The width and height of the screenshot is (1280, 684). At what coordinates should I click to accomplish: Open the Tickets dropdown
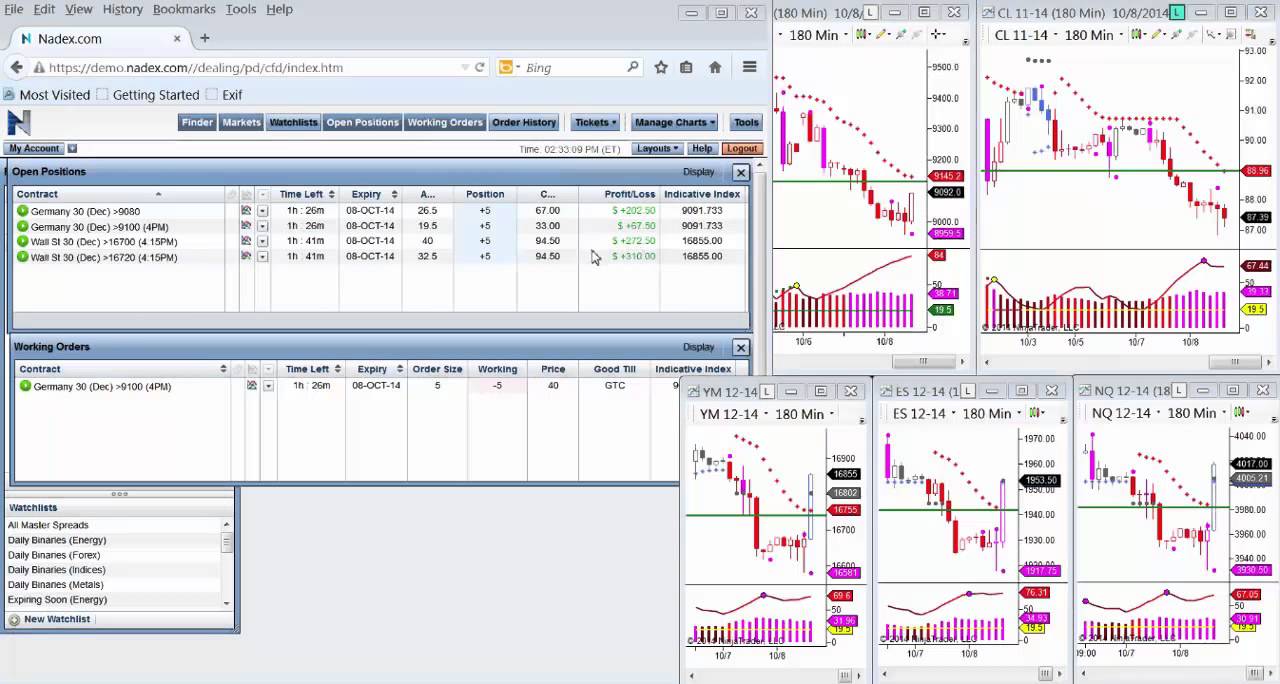595,122
